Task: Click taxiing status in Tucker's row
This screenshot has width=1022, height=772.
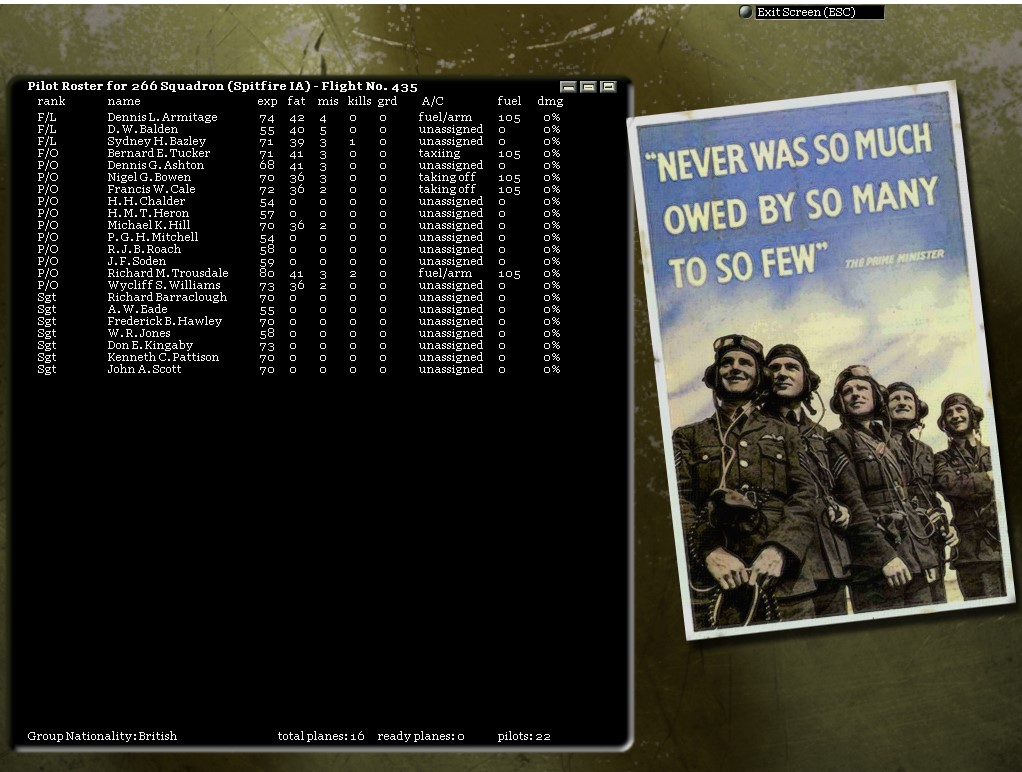Action: [439, 153]
